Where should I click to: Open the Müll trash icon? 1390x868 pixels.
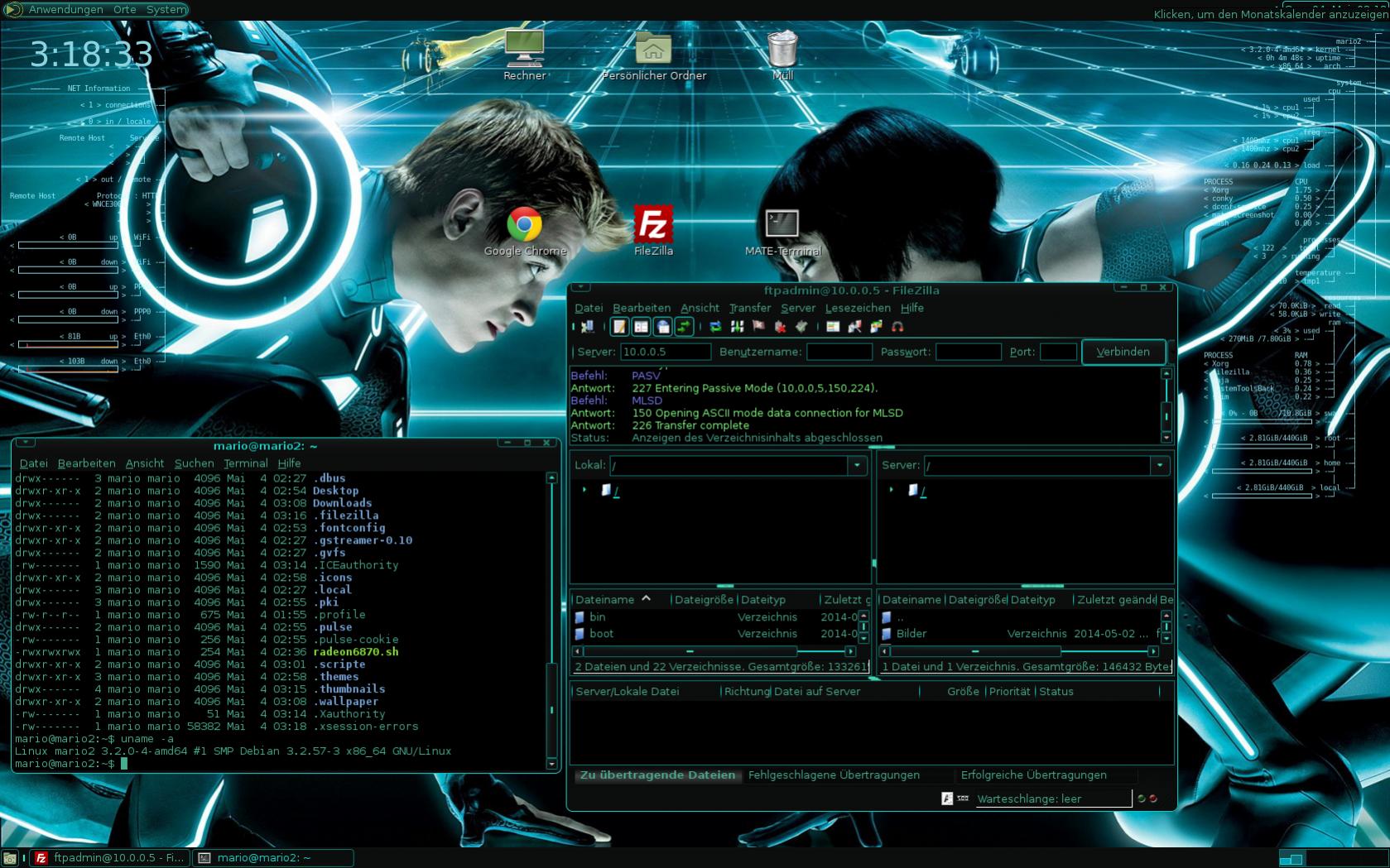pyautogui.click(x=782, y=55)
